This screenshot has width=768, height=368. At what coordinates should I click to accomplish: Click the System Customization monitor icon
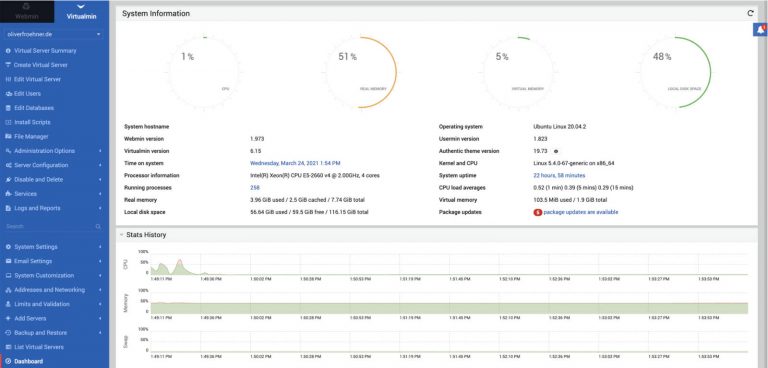pyautogui.click(x=8, y=275)
